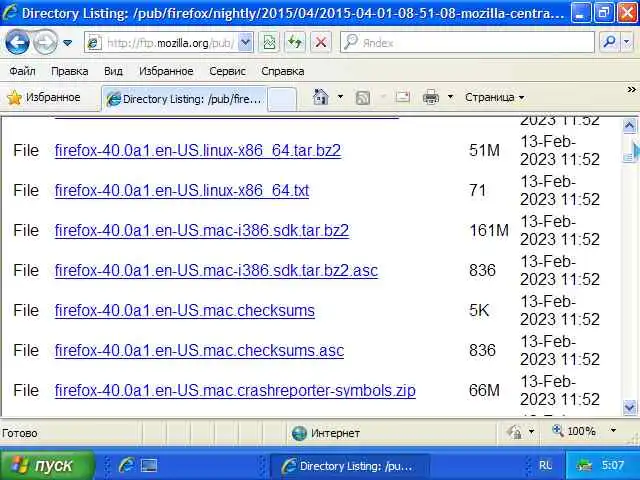
Task: Show more toolbar commands chevron
Action: (631, 89)
